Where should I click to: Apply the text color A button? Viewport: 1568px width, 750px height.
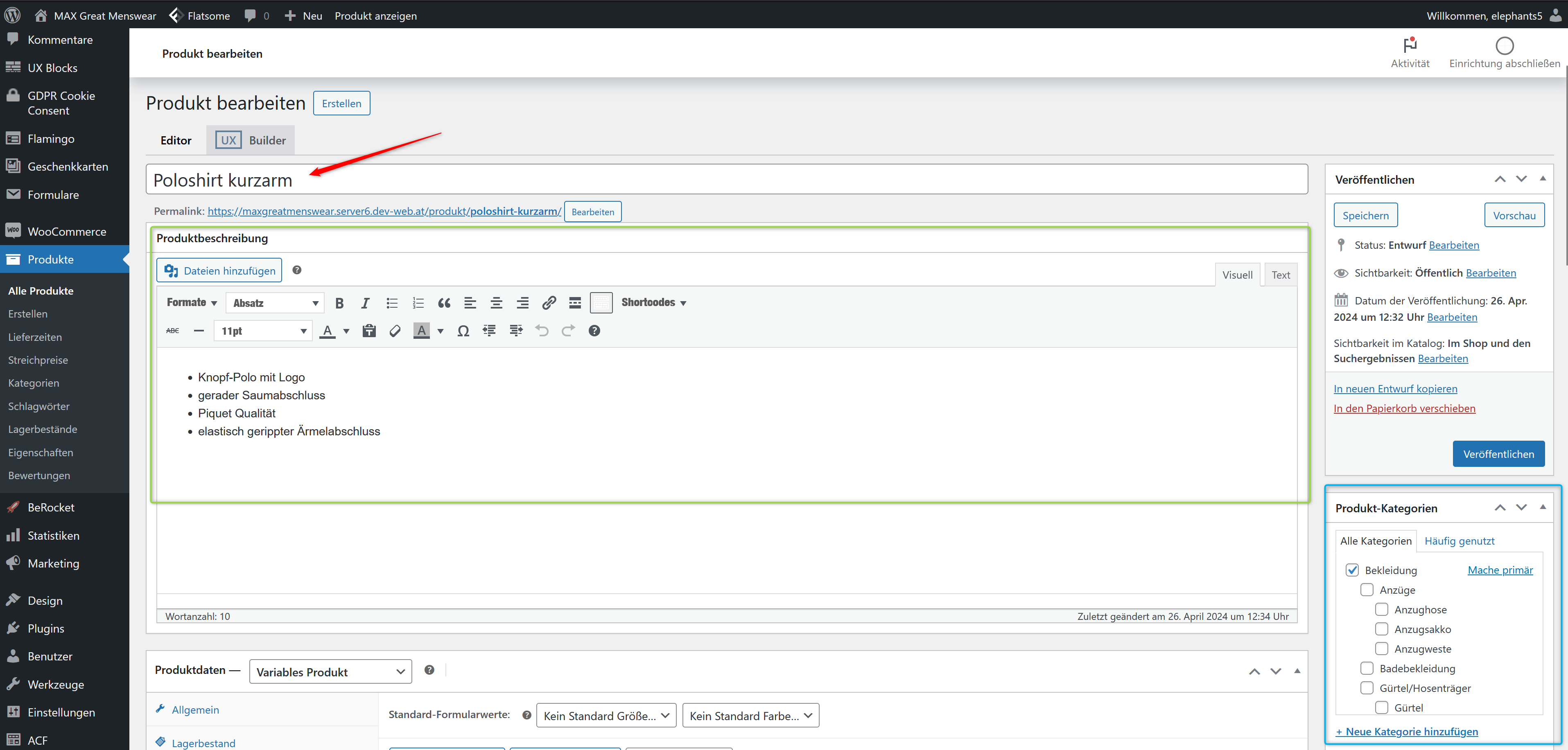click(x=328, y=331)
